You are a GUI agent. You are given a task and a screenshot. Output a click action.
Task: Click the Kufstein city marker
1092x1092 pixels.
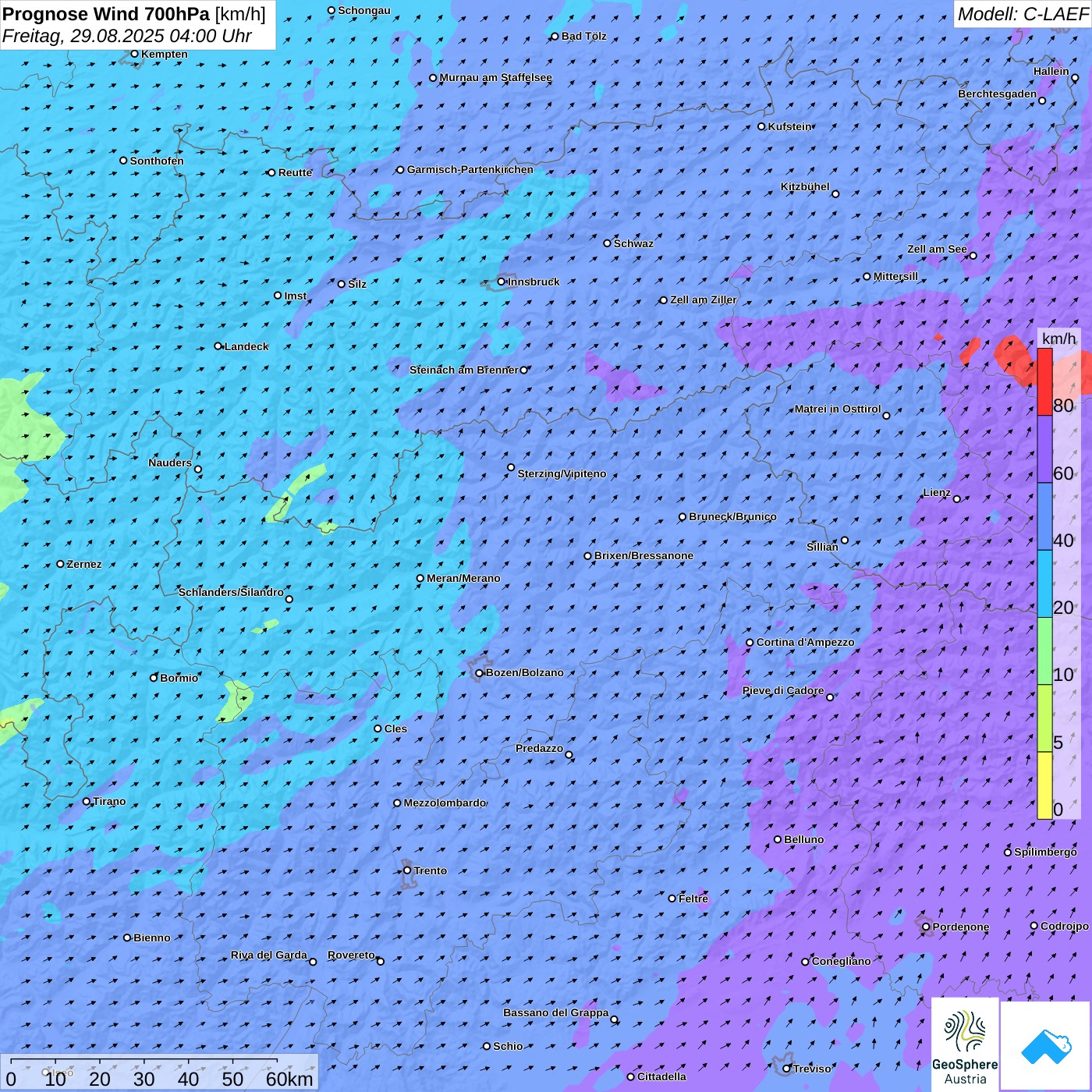pyautogui.click(x=761, y=126)
